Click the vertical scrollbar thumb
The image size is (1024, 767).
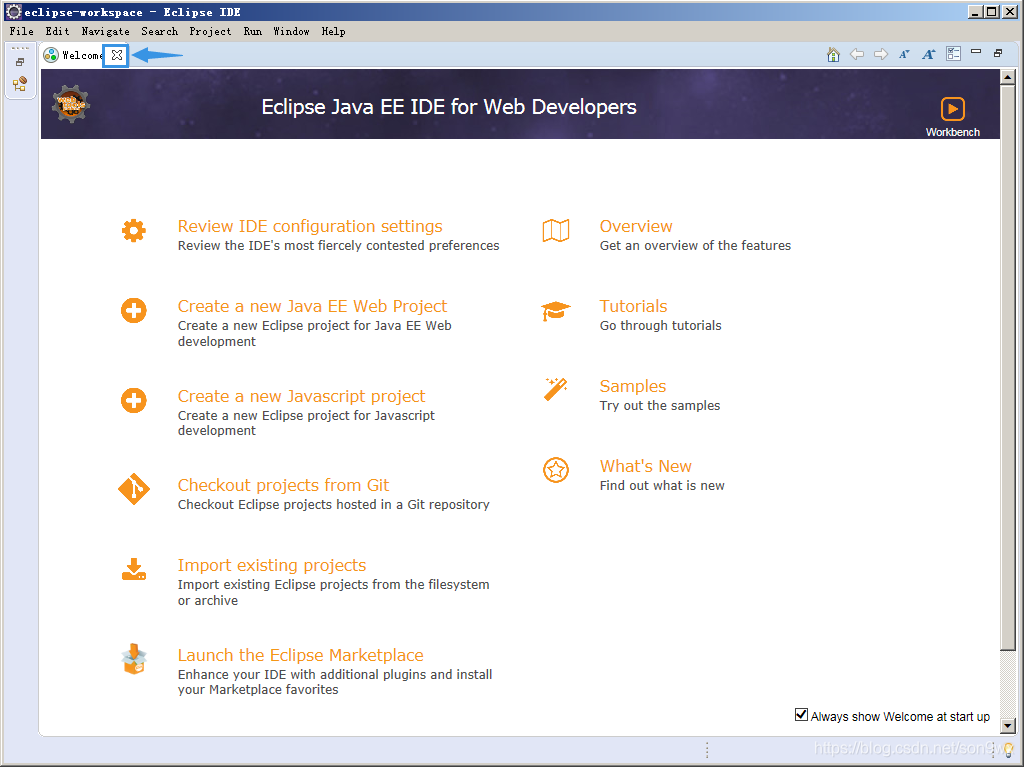(x=1008, y=367)
